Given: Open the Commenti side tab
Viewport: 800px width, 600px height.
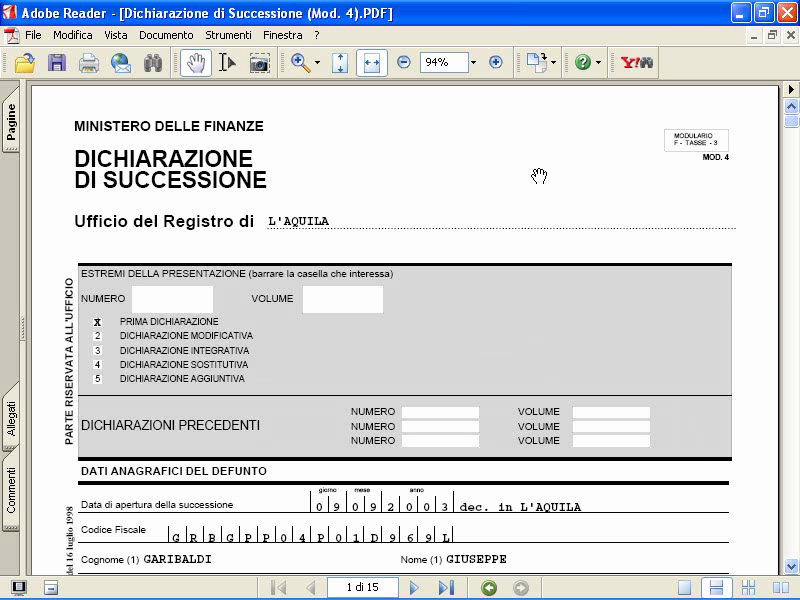Looking at the screenshot, I should pyautogui.click(x=11, y=490).
